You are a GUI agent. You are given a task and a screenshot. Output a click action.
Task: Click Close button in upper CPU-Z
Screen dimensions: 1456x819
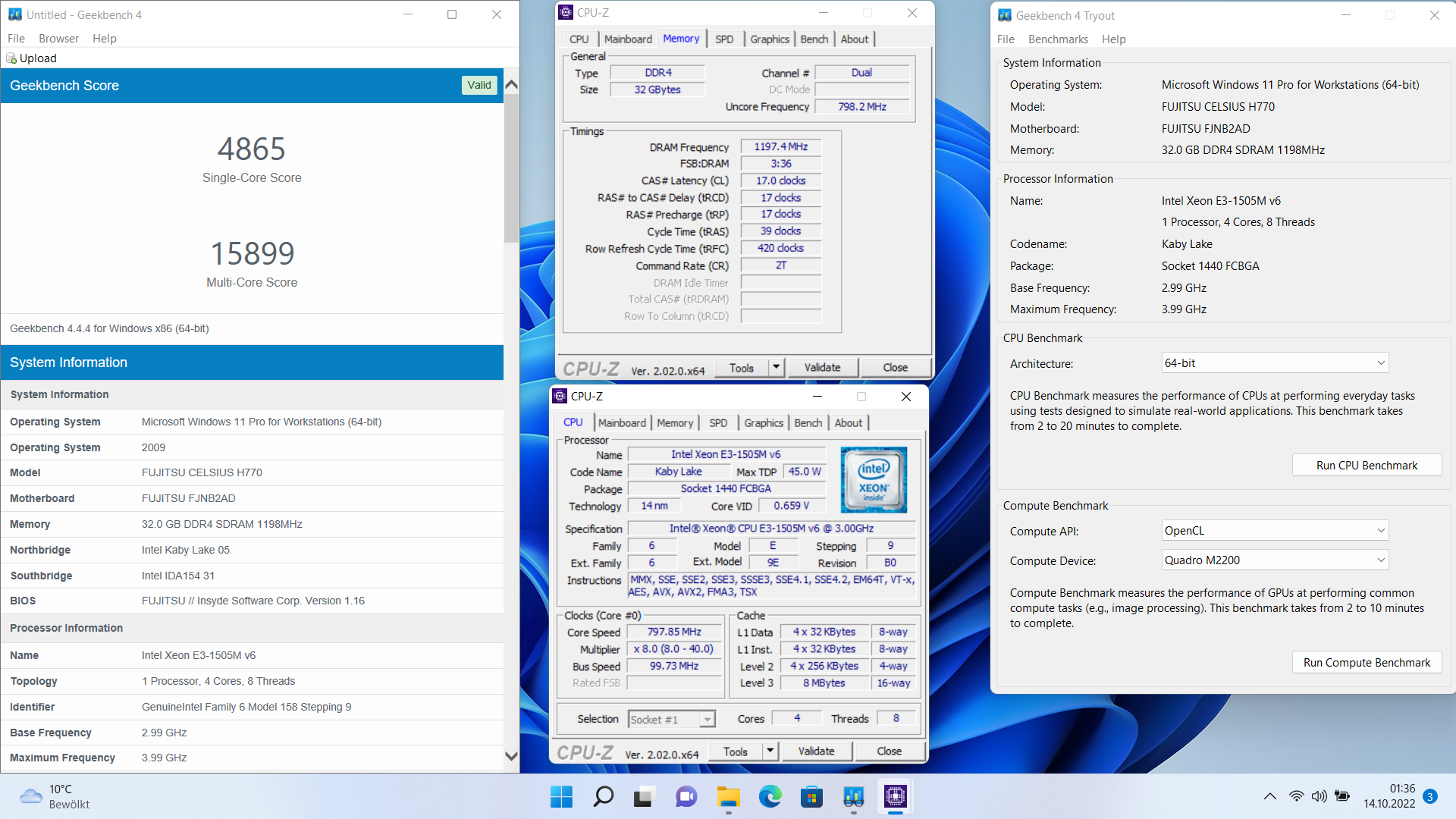point(896,368)
